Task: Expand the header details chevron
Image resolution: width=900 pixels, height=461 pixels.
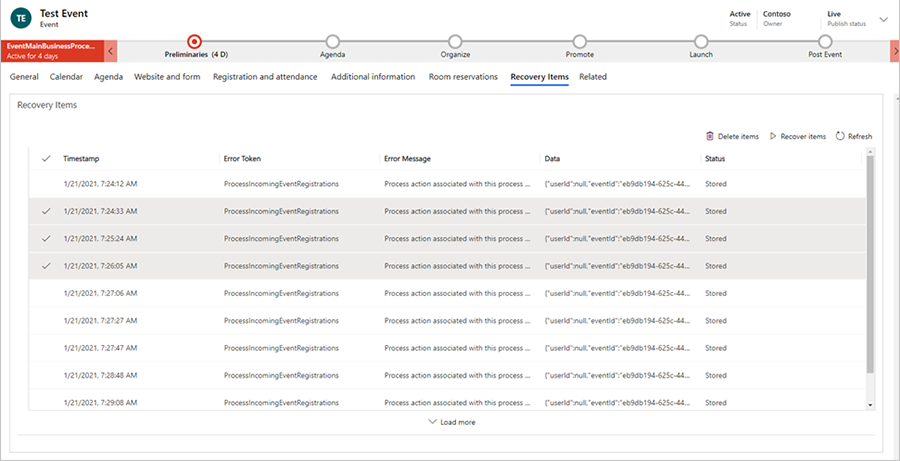Action: point(883,19)
